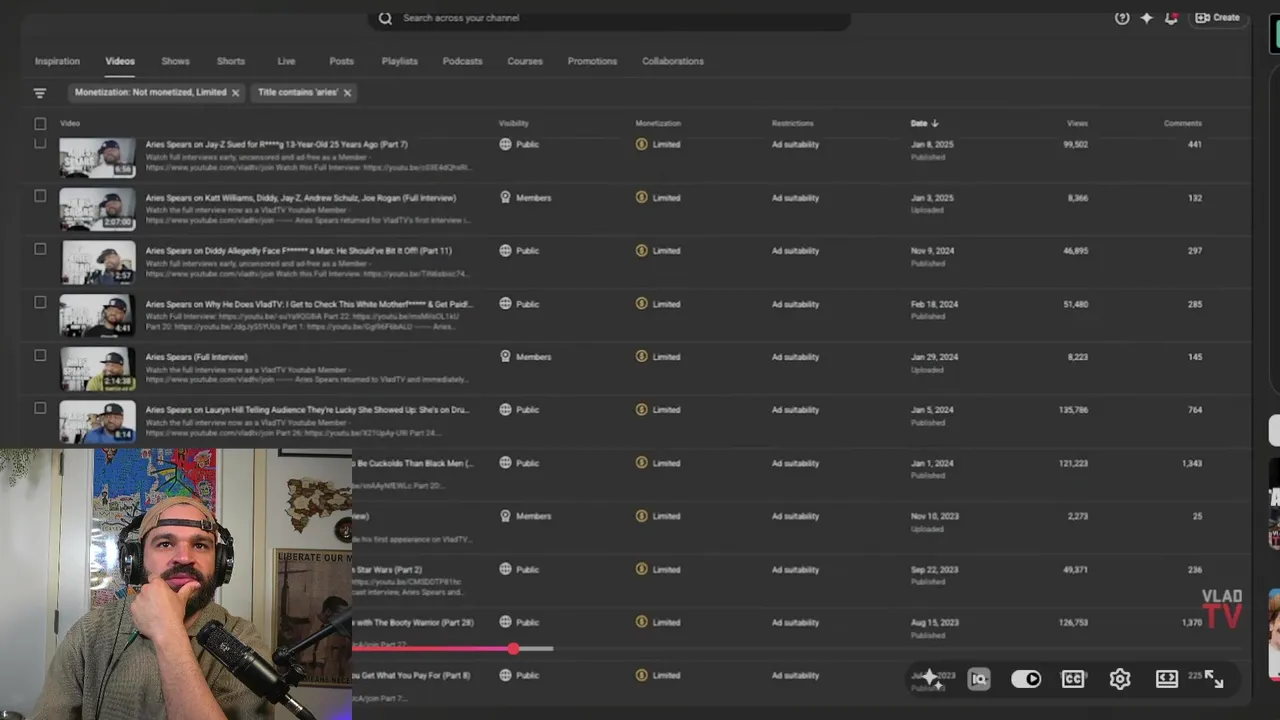
Task: Open the Collaborations tab
Action: pos(673,61)
